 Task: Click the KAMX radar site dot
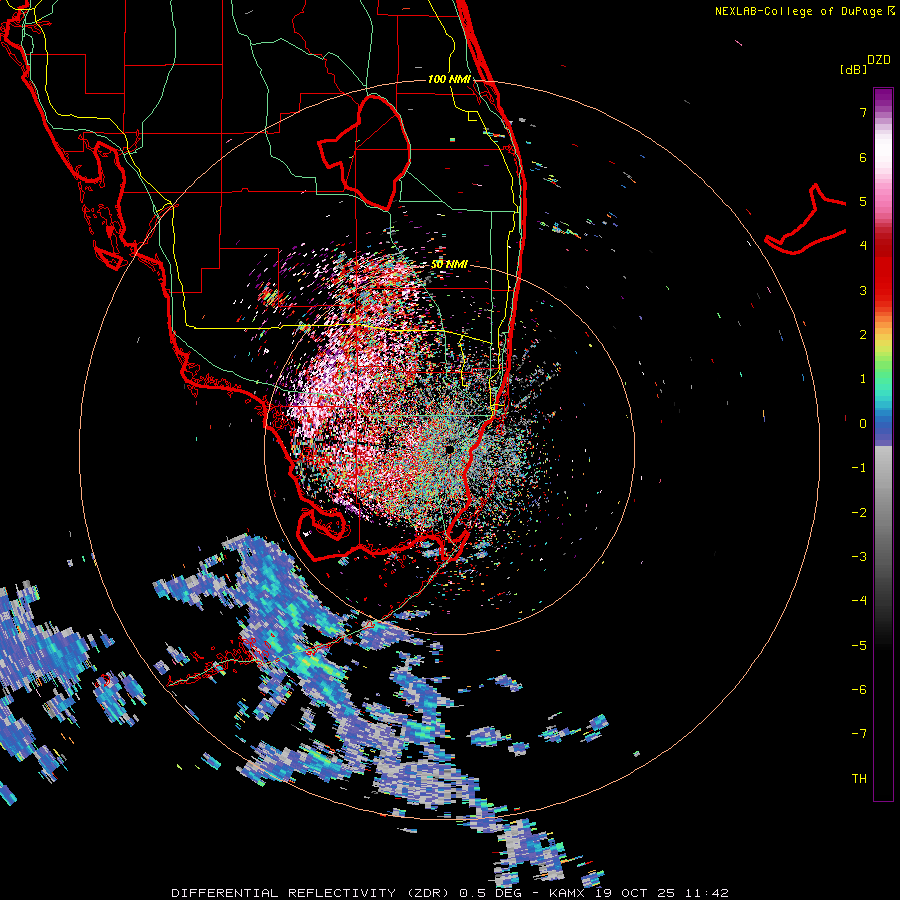tap(450, 449)
